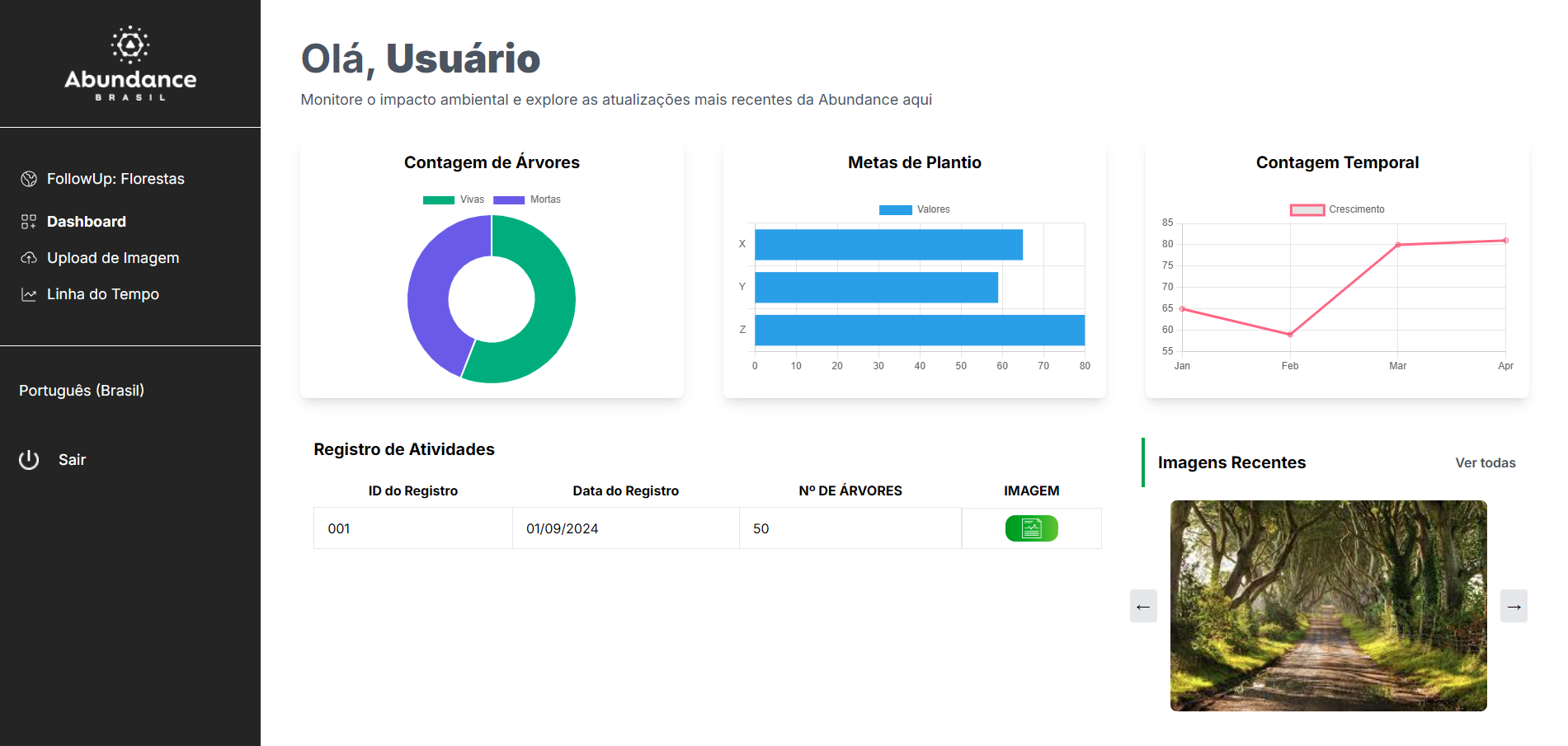The width and height of the screenshot is (1568, 746).
Task: Click the Contagem Temporal card title
Action: [1337, 162]
